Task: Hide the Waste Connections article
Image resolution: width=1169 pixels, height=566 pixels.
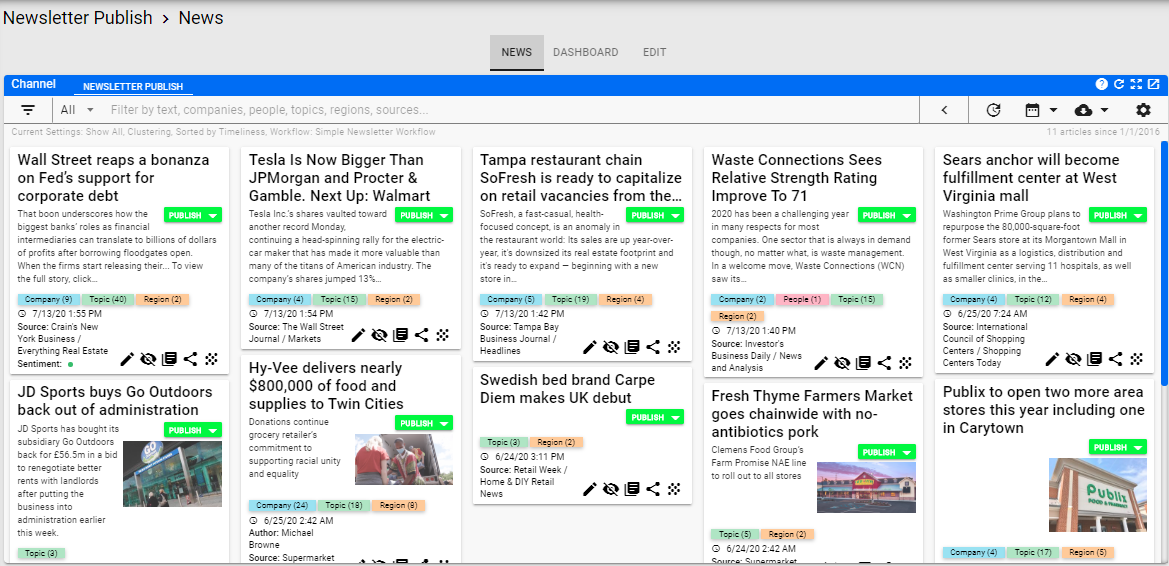Action: [x=842, y=363]
